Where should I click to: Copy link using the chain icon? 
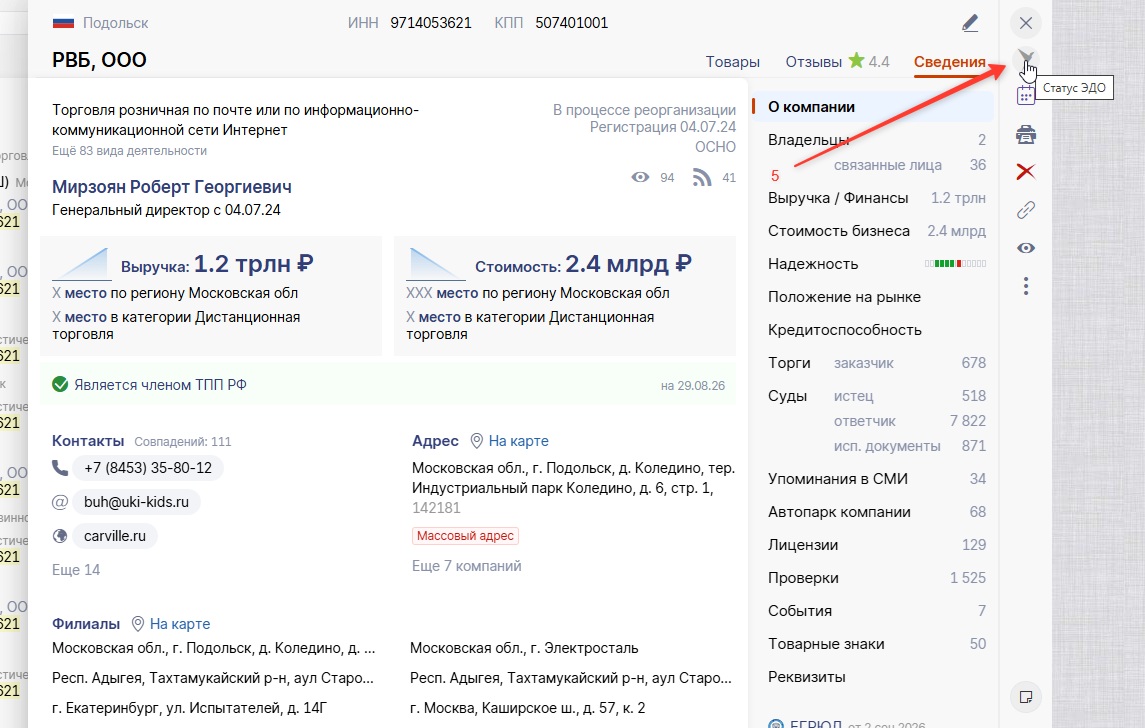[1026, 210]
